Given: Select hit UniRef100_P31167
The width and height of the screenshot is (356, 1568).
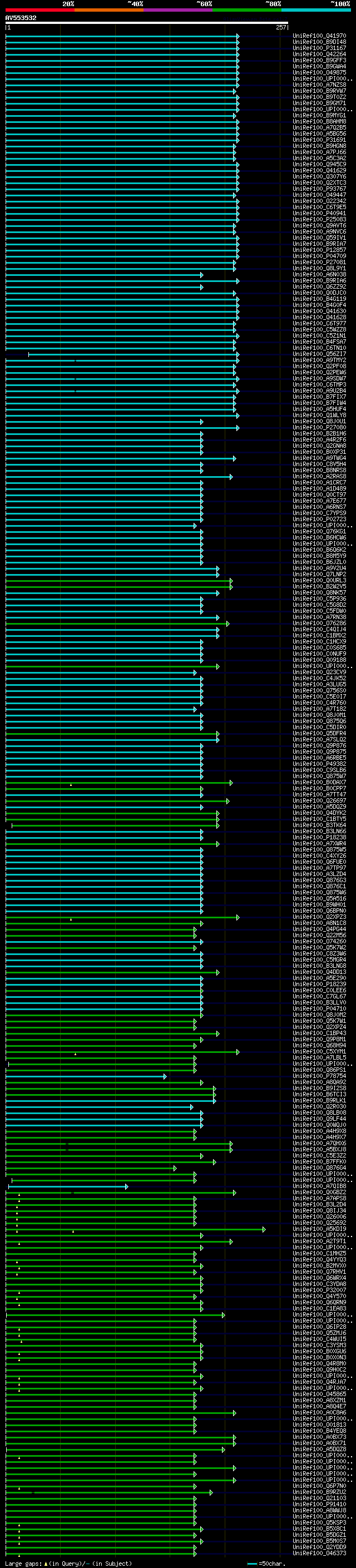Looking at the screenshot, I should [319, 48].
